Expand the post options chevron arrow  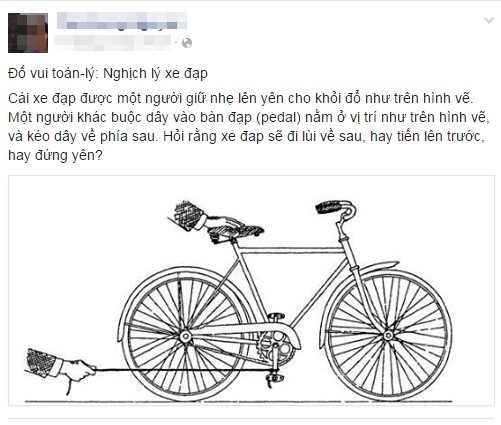coord(489,20)
